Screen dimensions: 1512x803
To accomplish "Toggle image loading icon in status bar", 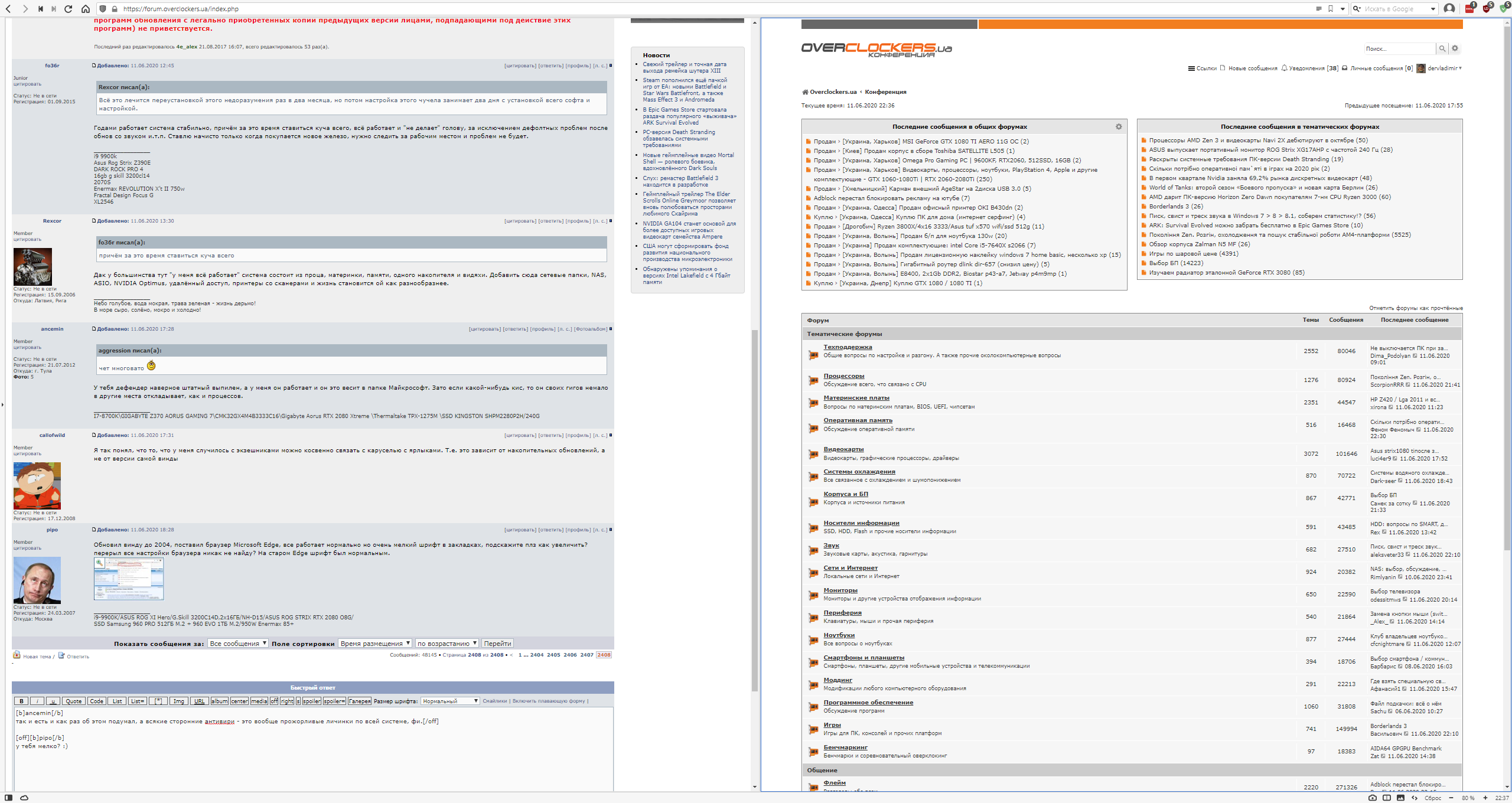I will [x=1400, y=798].
